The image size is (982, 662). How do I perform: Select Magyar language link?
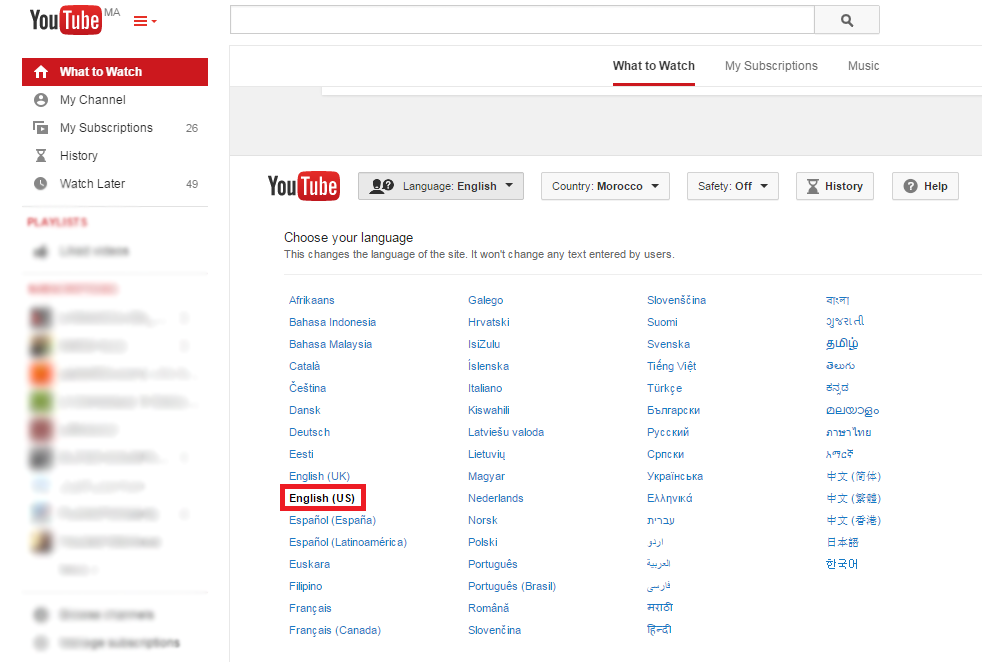point(486,476)
